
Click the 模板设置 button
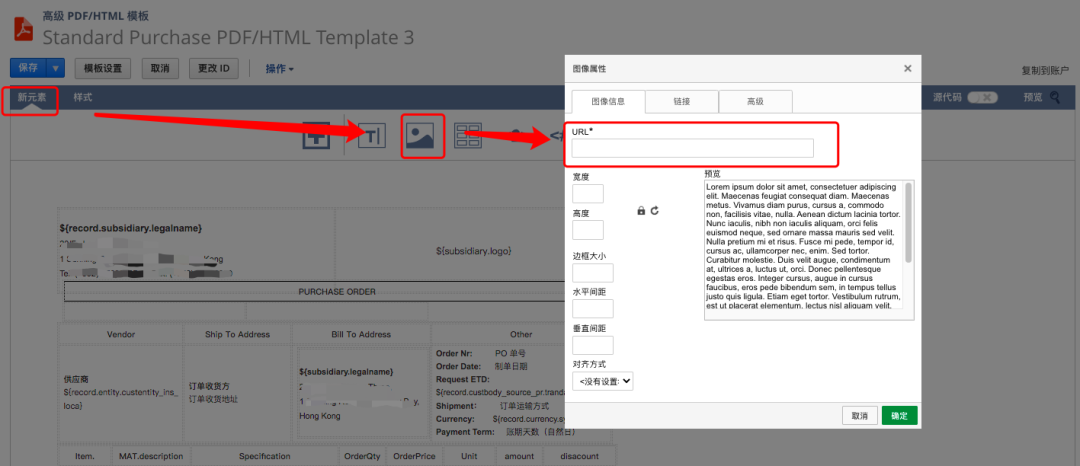click(103, 68)
